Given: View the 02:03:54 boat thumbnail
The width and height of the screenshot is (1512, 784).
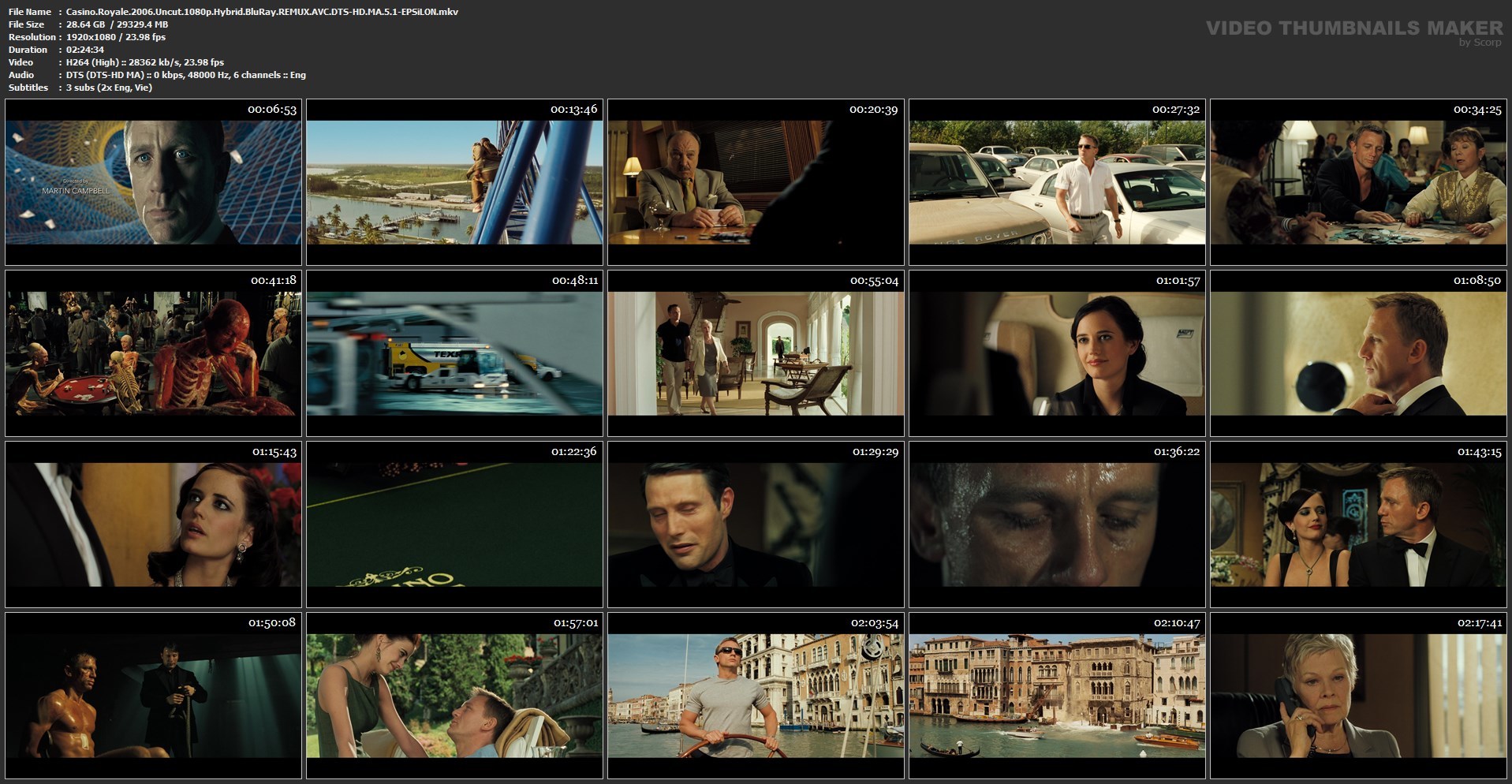Looking at the screenshot, I should (x=756, y=696).
